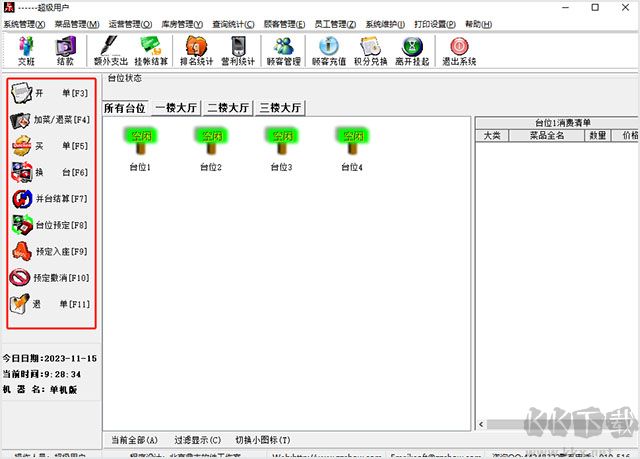The width and height of the screenshot is (640, 459).
Task: Open 排名统计 ranking statistics icon
Action: (x=196, y=51)
